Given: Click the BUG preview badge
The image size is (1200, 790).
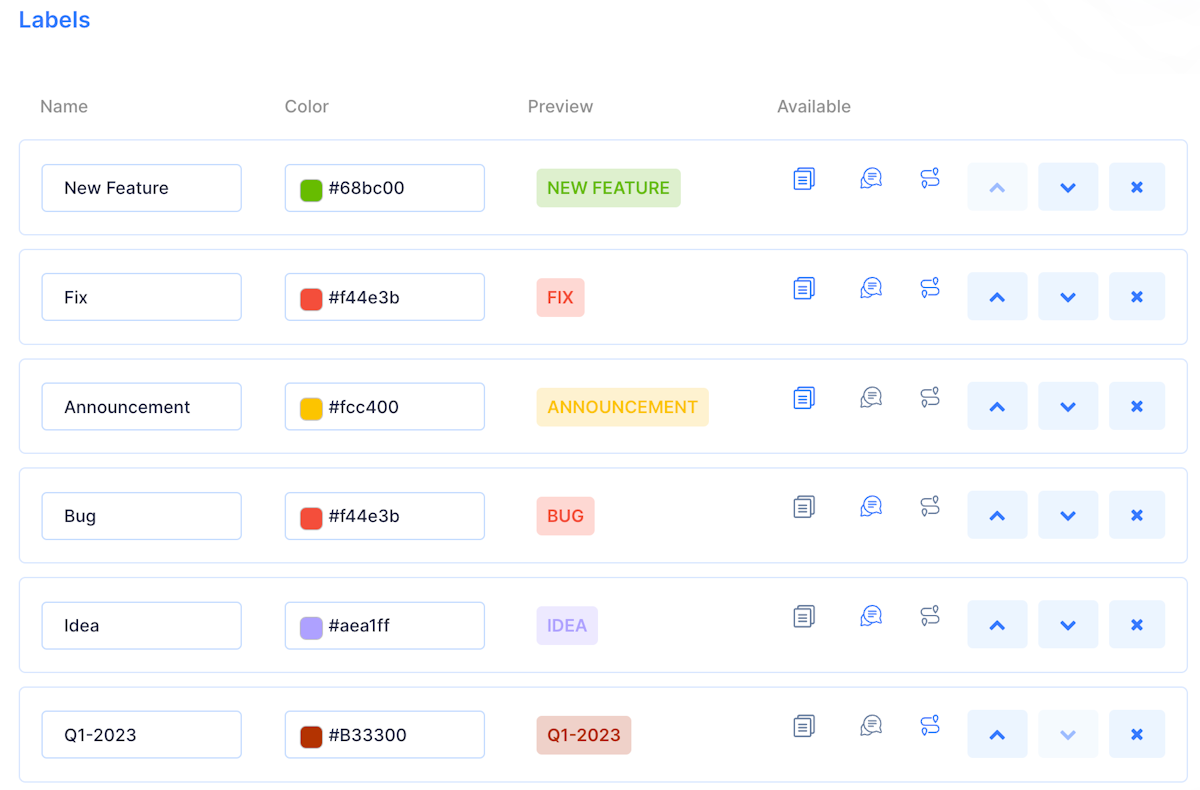Looking at the screenshot, I should pos(565,516).
